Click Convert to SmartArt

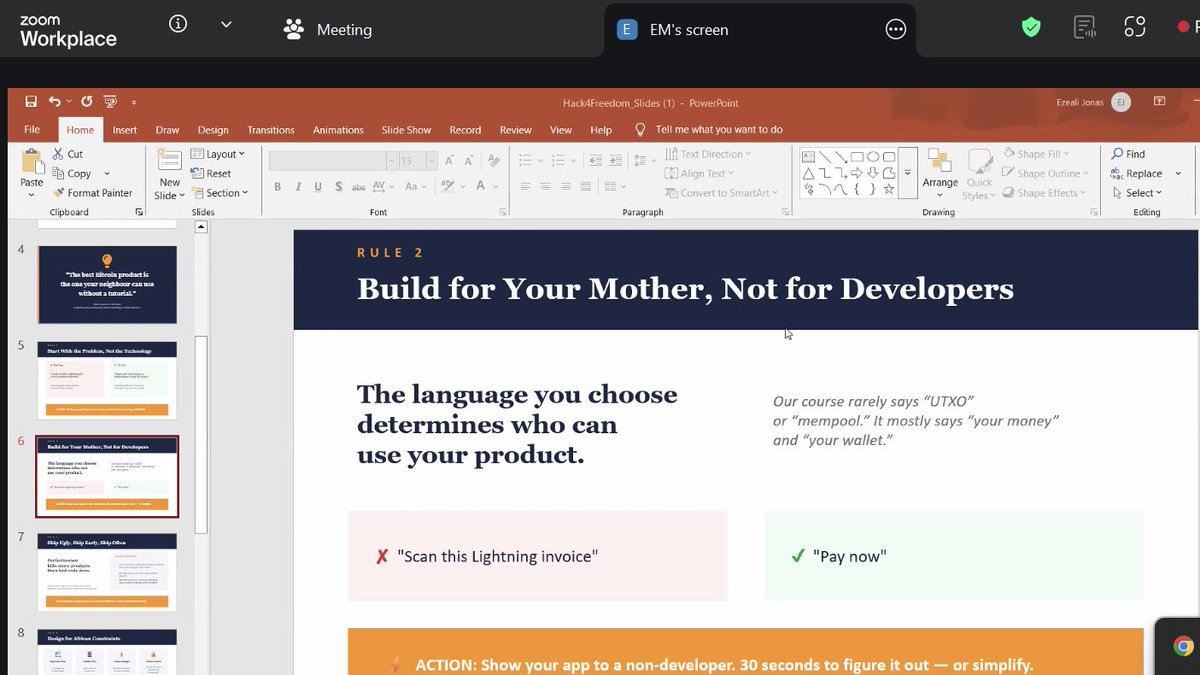(719, 193)
